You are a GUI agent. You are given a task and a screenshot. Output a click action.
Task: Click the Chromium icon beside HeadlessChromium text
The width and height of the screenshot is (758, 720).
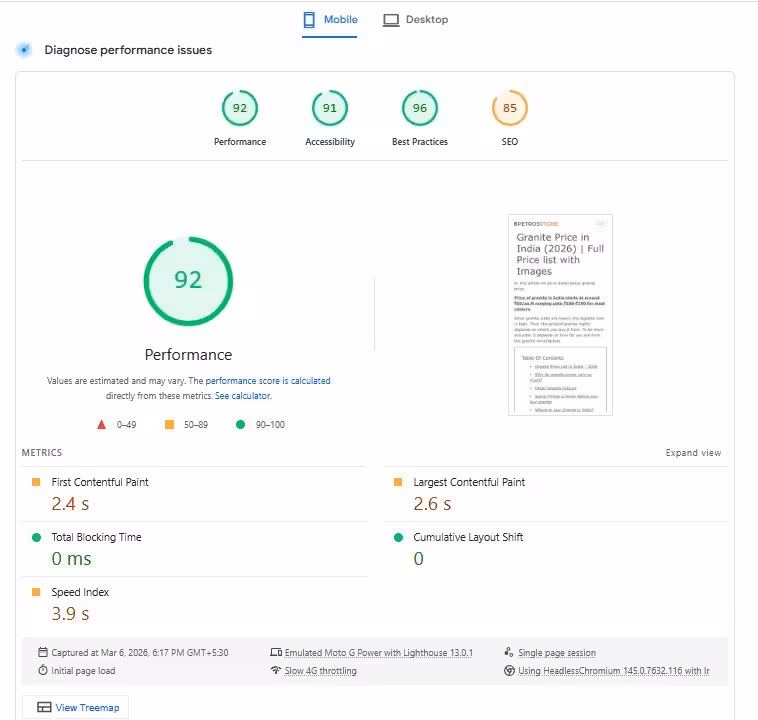[509, 671]
